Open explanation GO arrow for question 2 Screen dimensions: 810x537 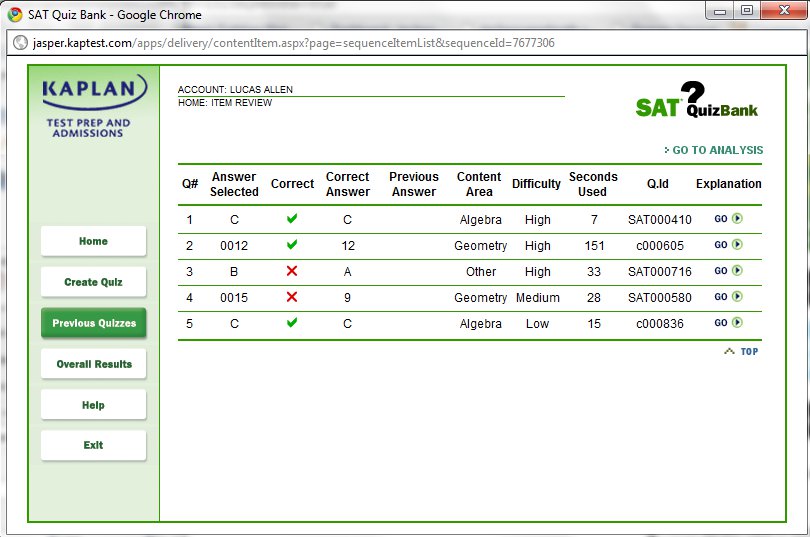click(737, 244)
